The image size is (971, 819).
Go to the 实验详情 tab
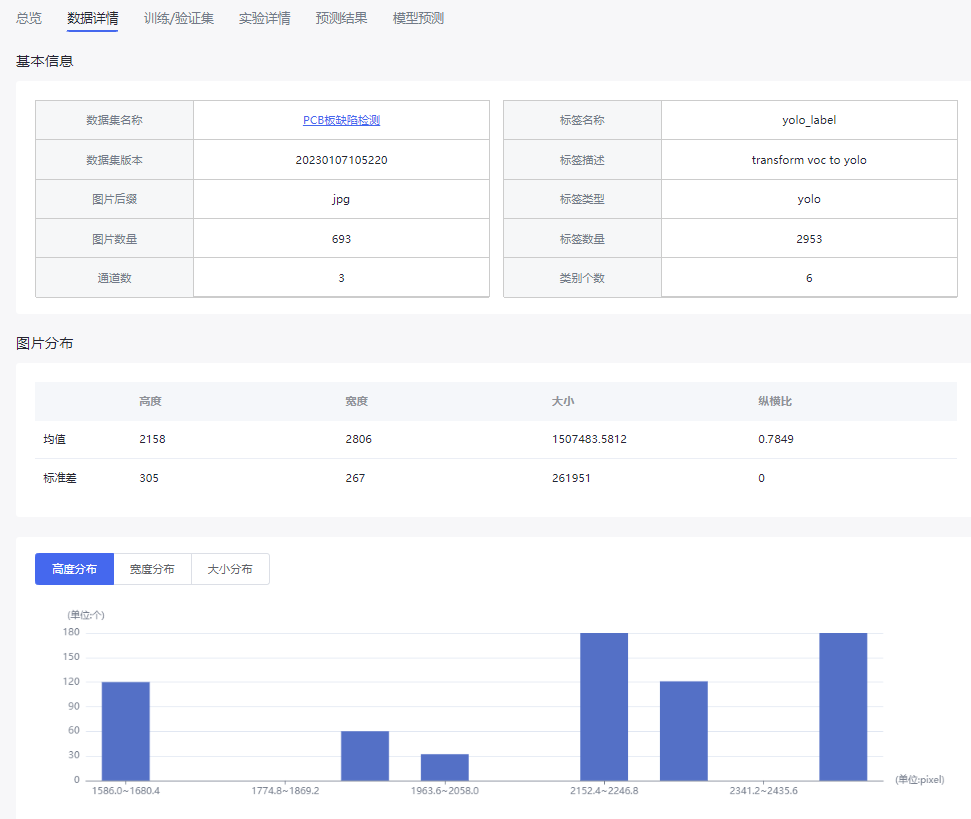tap(264, 19)
